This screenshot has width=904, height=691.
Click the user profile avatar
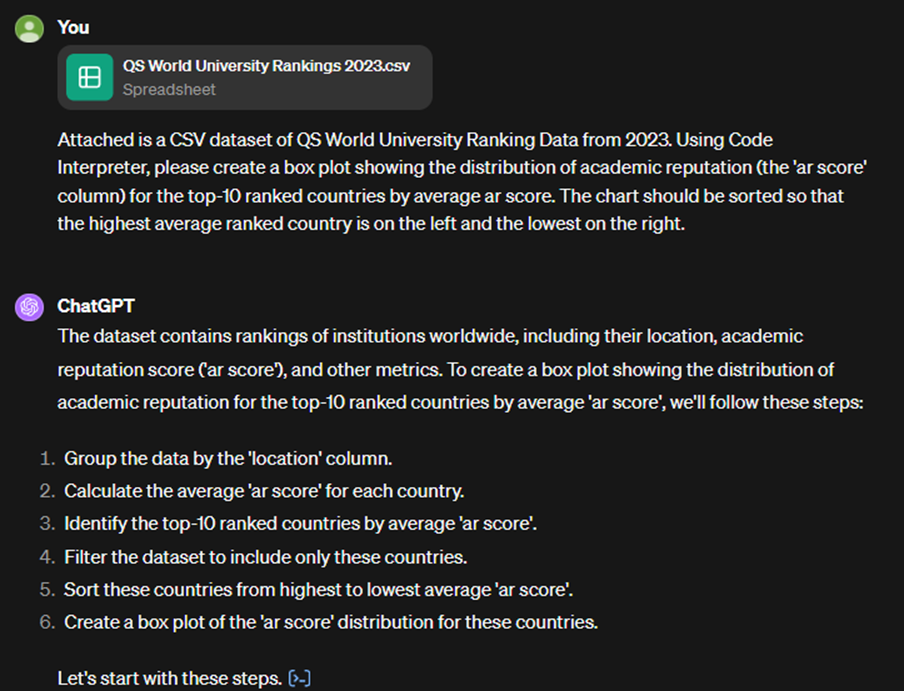(x=29, y=28)
